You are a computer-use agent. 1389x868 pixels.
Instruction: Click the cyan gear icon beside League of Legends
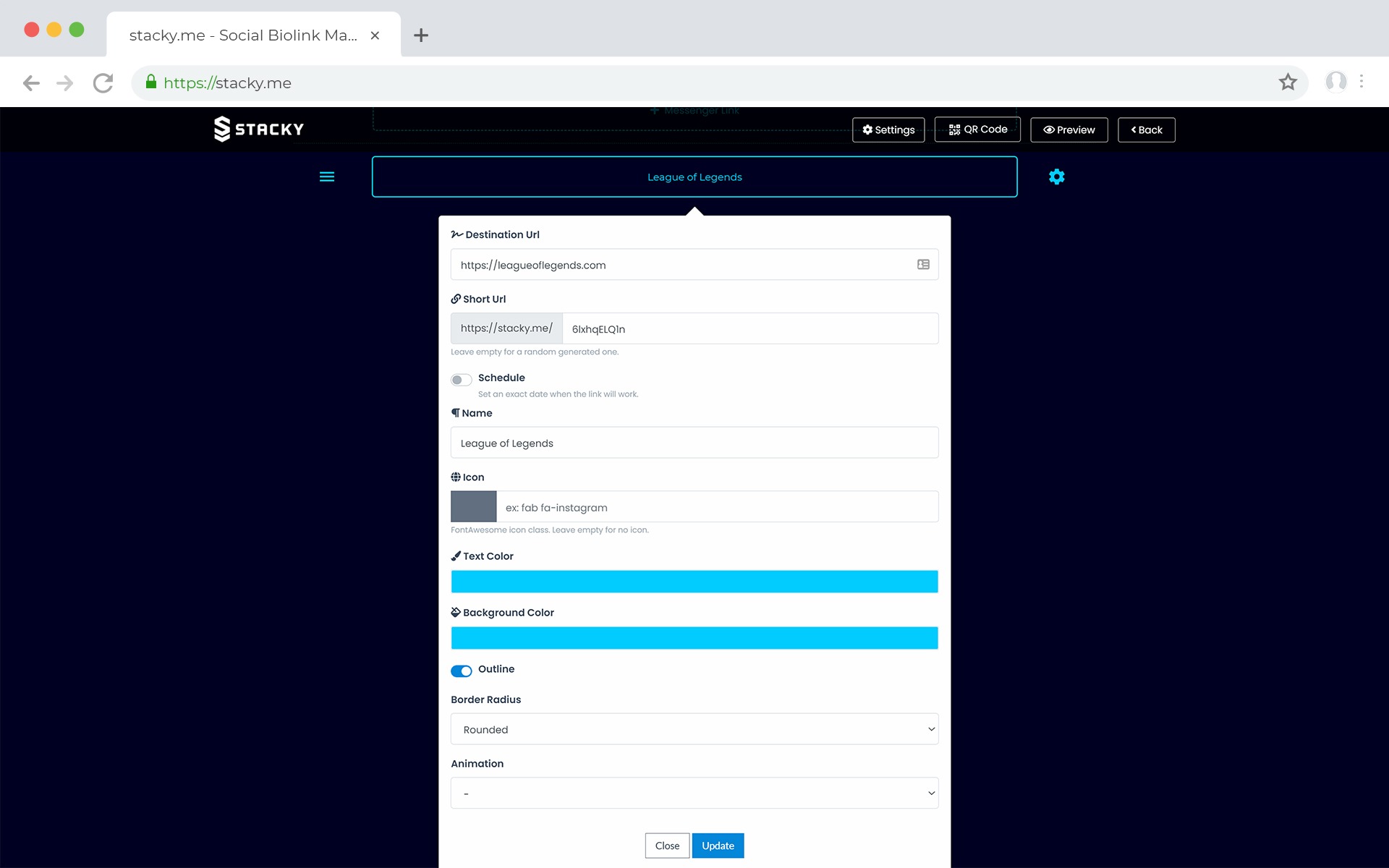1056,176
